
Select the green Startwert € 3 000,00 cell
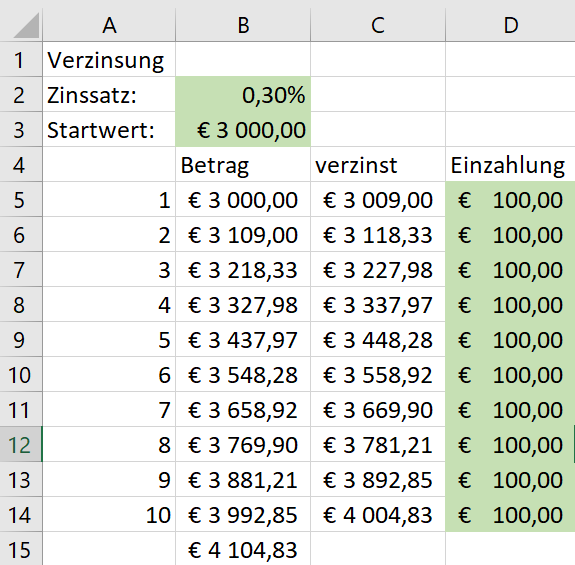tap(243, 129)
